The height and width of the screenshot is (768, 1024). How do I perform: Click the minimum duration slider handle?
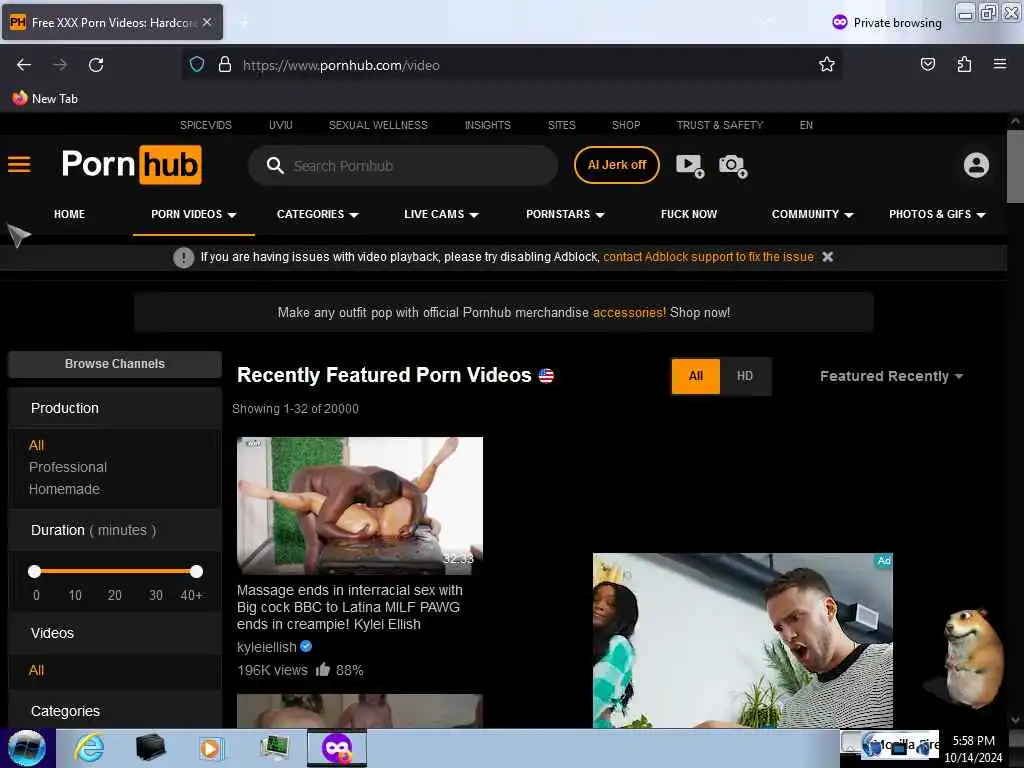click(35, 571)
